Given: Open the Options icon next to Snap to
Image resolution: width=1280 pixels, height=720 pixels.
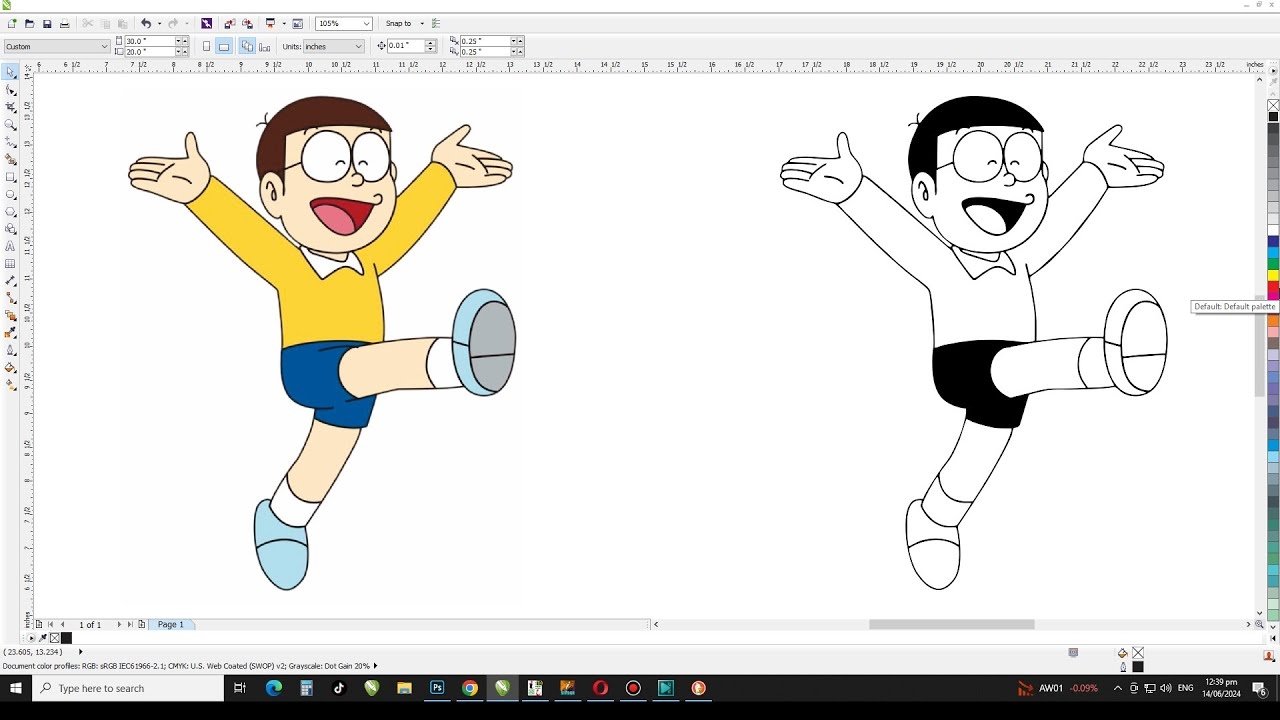Looking at the screenshot, I should click(x=436, y=23).
